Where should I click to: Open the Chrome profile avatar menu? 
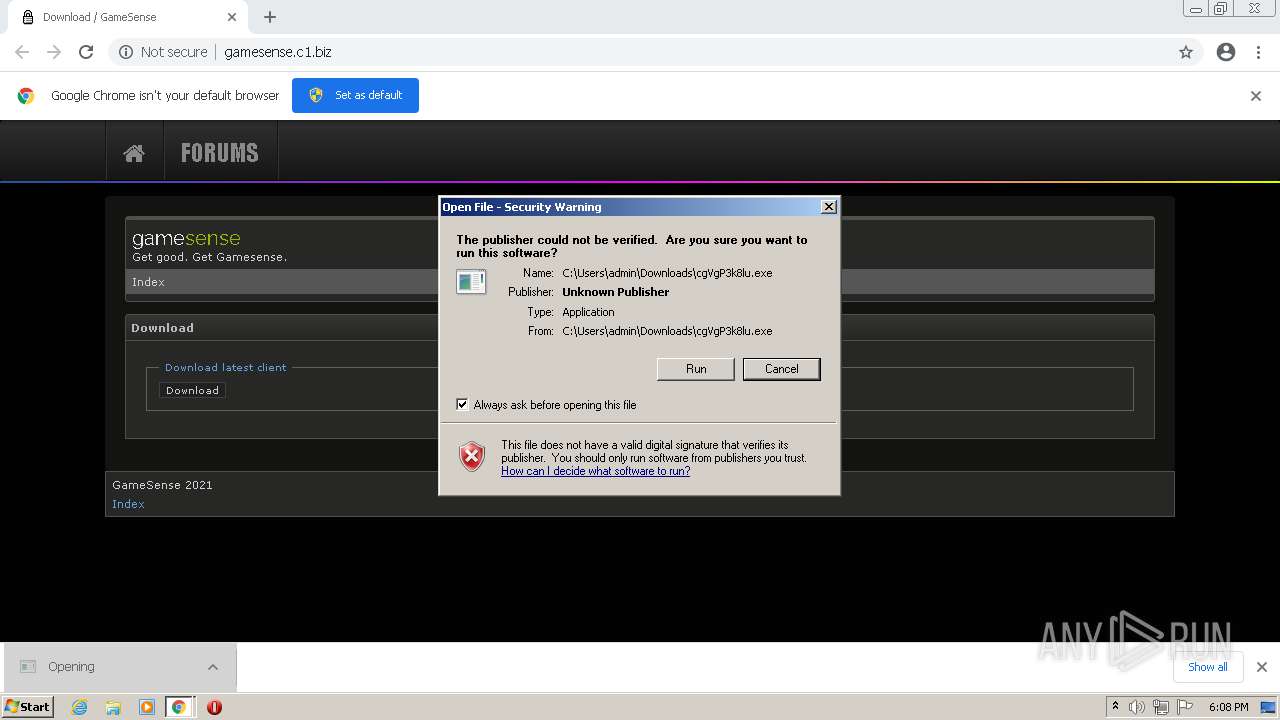click(1226, 52)
